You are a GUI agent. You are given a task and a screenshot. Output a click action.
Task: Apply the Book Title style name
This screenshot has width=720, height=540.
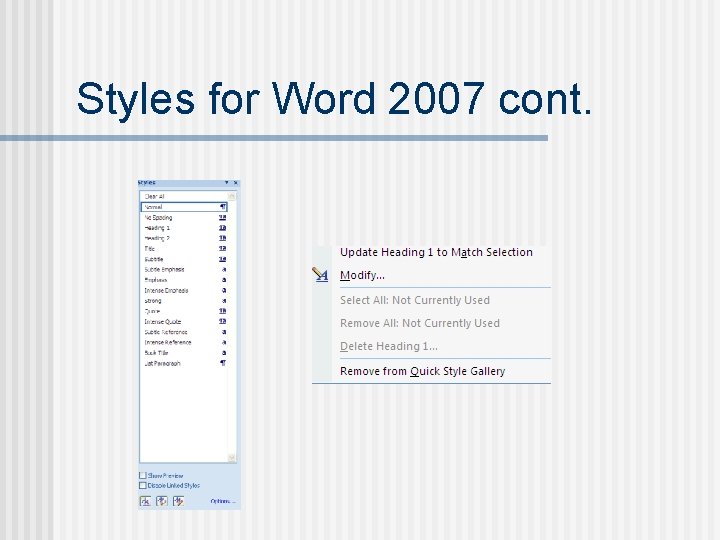coord(157,353)
